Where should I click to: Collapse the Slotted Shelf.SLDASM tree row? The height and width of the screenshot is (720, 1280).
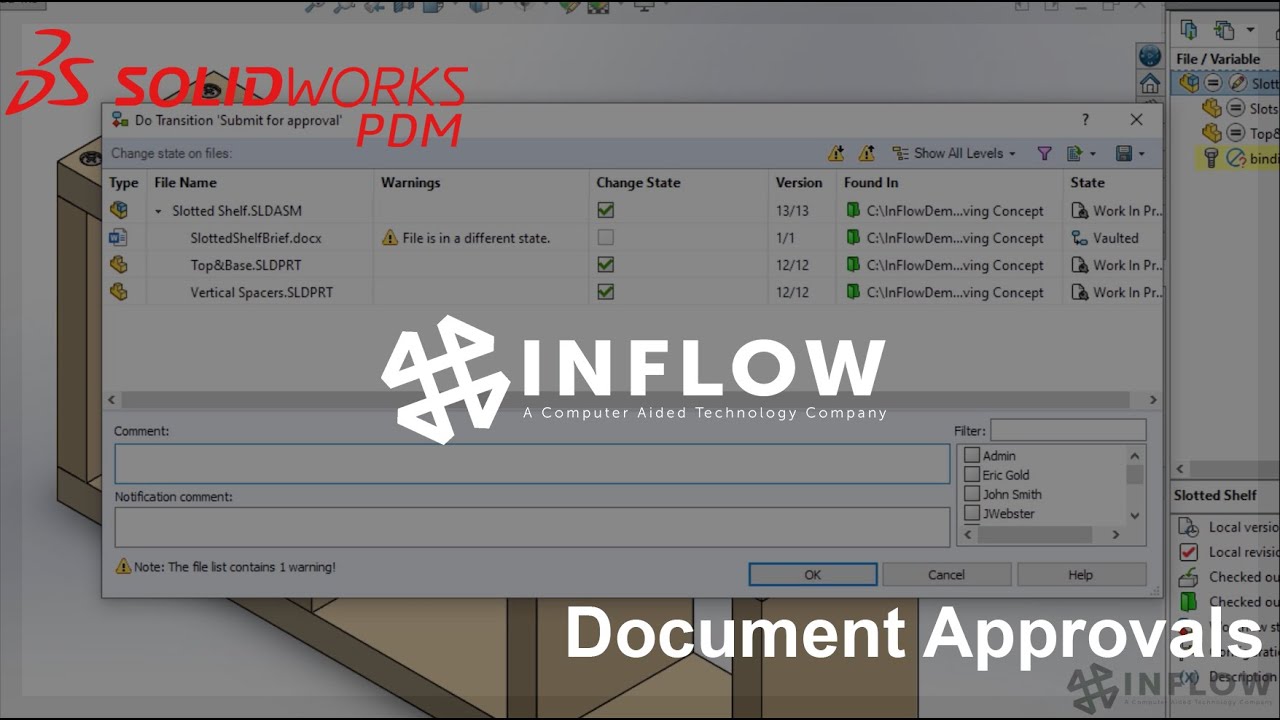pos(158,211)
